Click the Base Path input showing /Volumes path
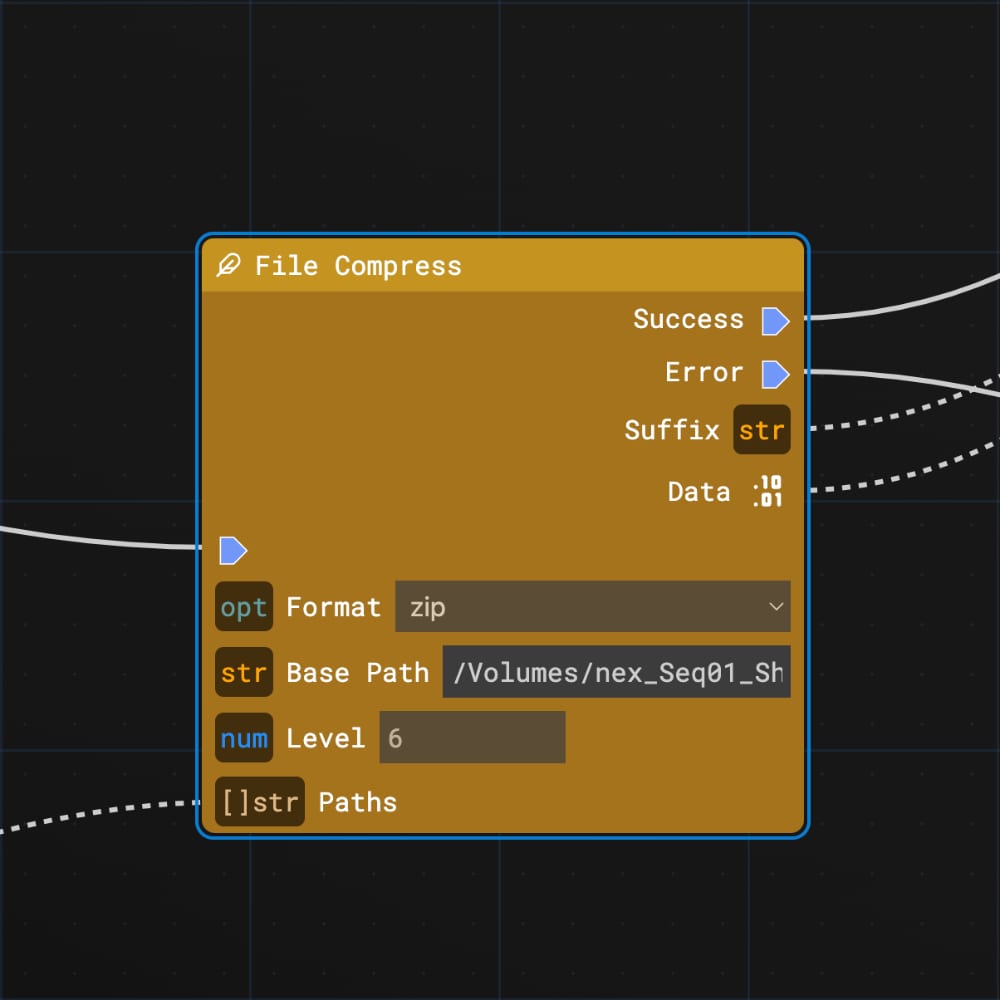1000x1000 pixels. pos(615,672)
